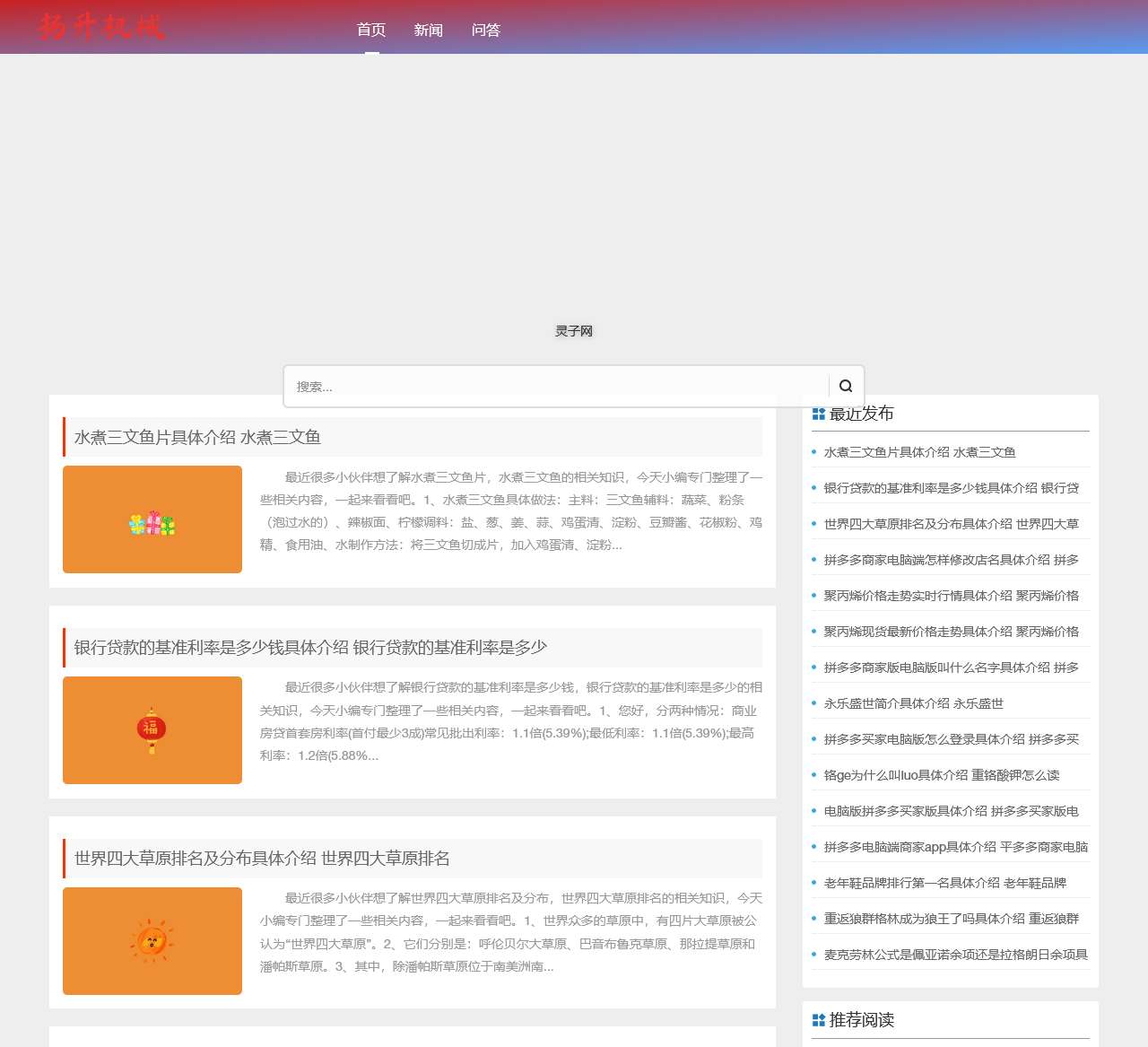Open sidebar link 拼多多商家版电脑版叫什么名字
The height and width of the screenshot is (1047, 1148).
click(x=952, y=667)
